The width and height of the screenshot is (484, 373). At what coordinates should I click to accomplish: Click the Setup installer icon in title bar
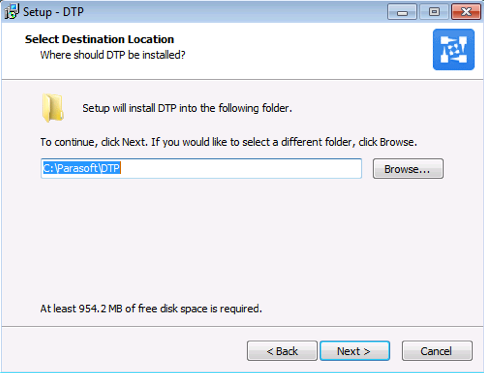(11, 11)
